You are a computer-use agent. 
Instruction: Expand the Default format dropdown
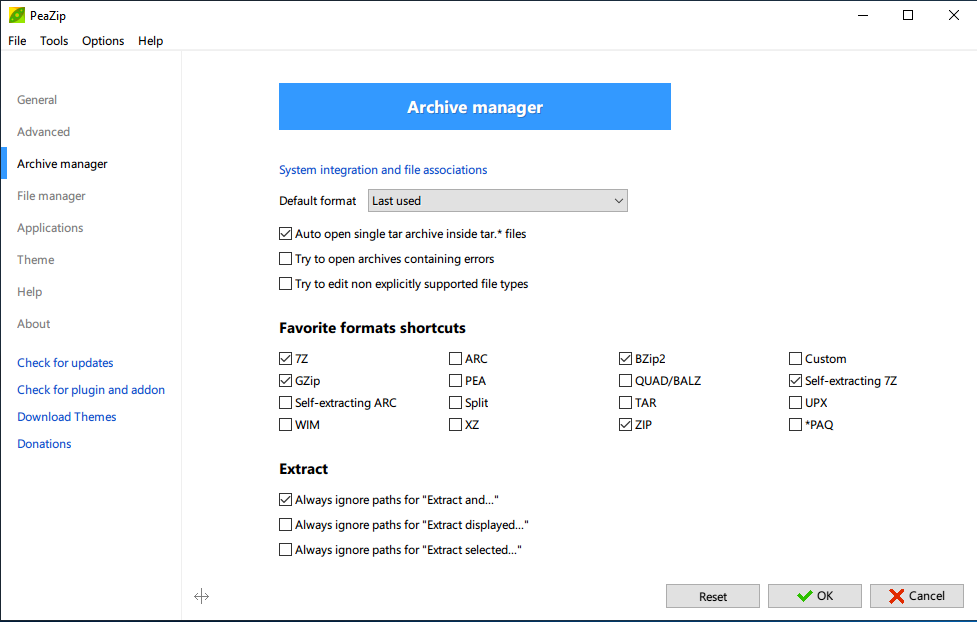point(497,201)
